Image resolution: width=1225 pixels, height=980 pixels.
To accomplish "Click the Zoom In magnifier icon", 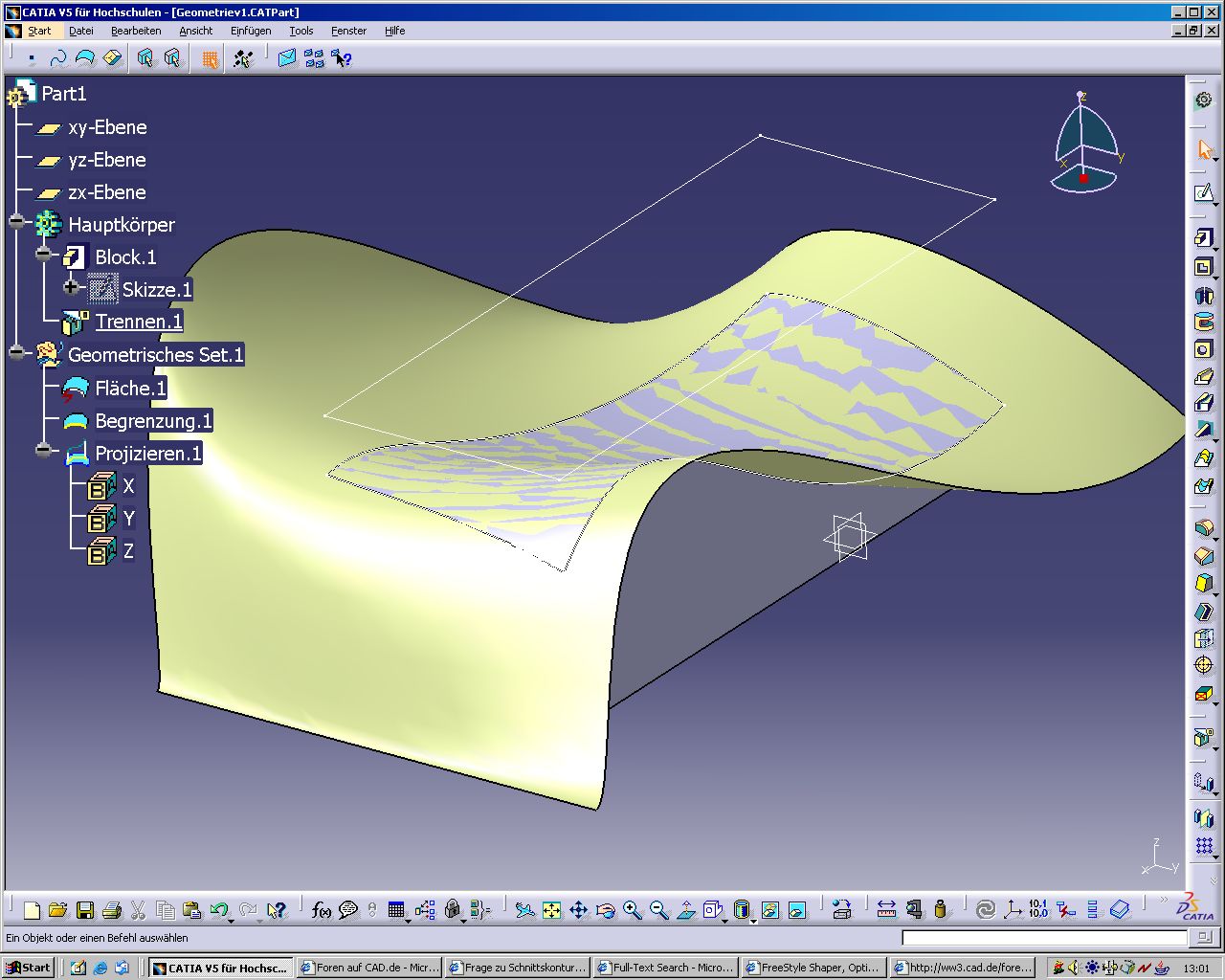I will coord(633,910).
